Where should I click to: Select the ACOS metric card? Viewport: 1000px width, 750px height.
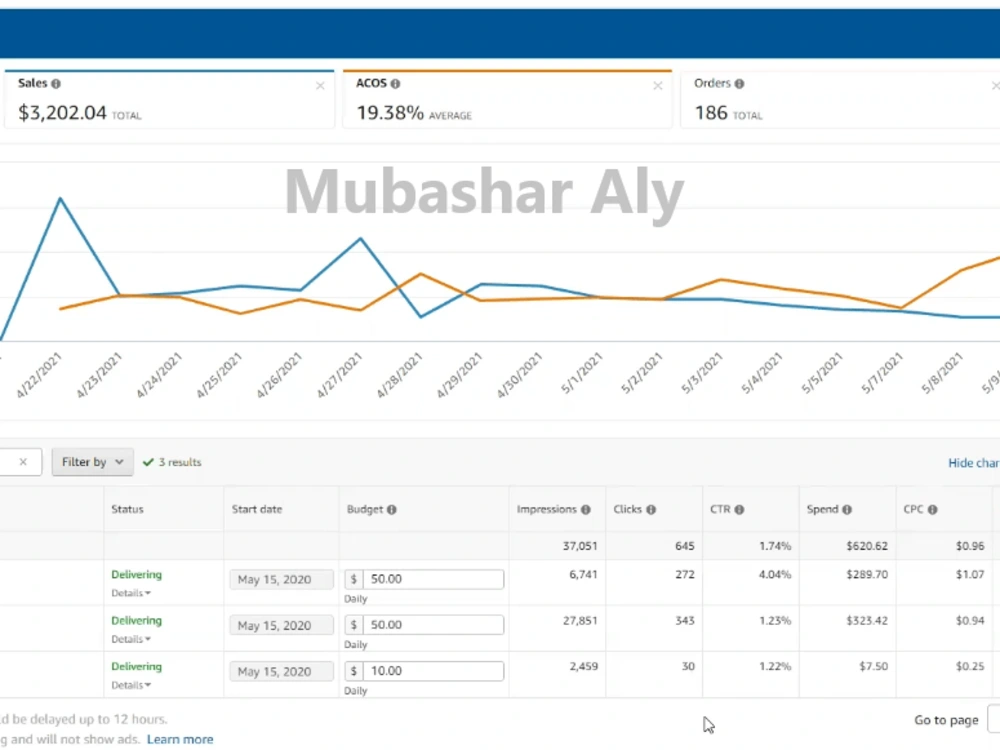507,99
